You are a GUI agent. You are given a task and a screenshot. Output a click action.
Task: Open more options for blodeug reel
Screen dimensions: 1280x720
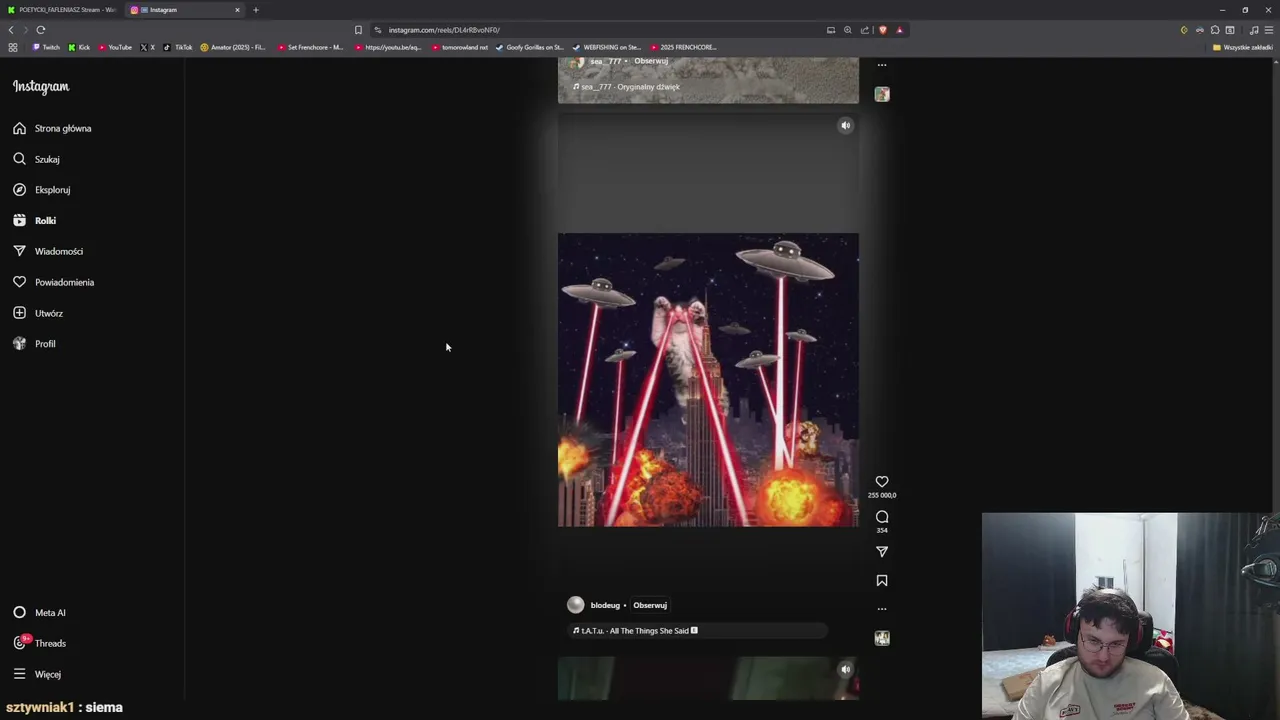pyautogui.click(x=882, y=609)
